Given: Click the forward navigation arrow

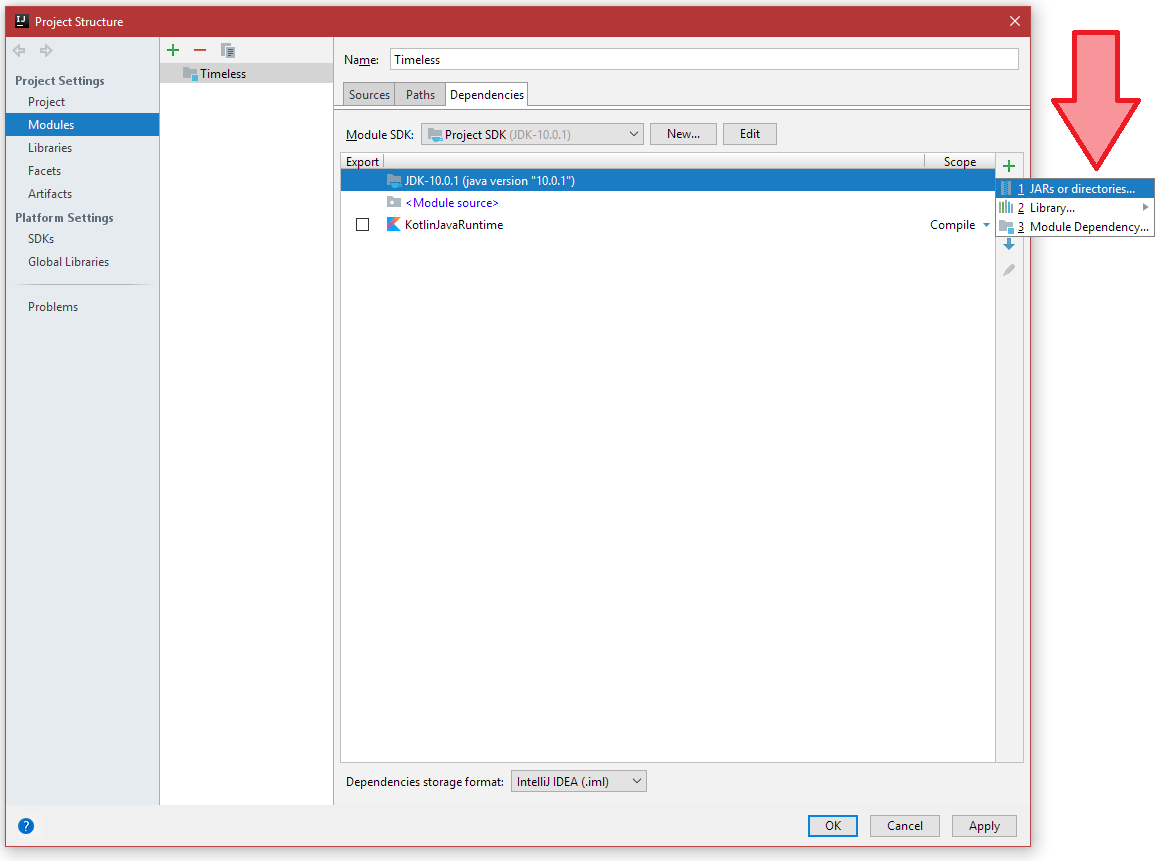Looking at the screenshot, I should [46, 50].
